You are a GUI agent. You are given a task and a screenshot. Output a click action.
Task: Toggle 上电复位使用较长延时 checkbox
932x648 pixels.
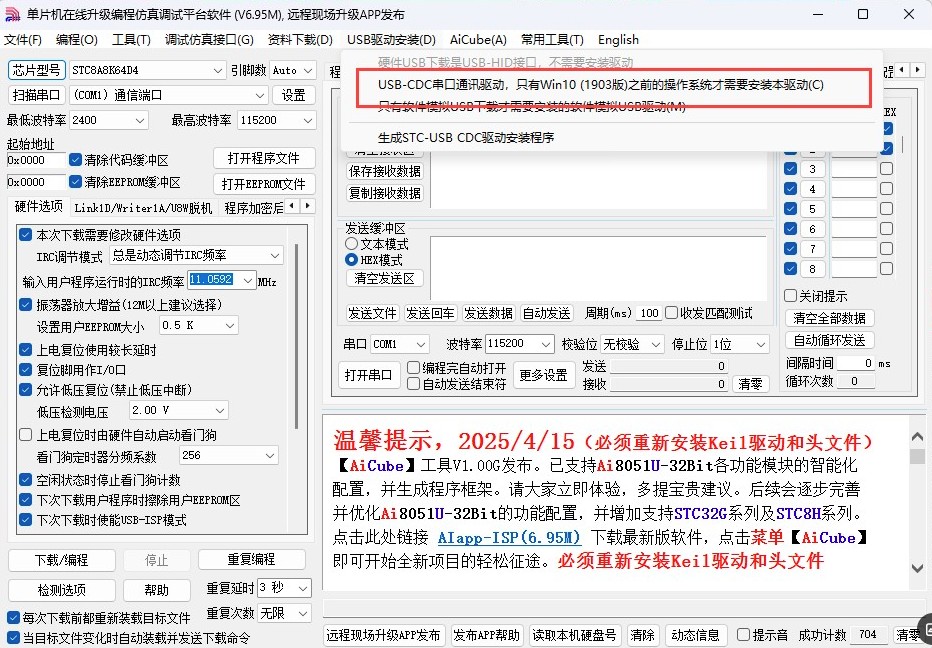25,350
